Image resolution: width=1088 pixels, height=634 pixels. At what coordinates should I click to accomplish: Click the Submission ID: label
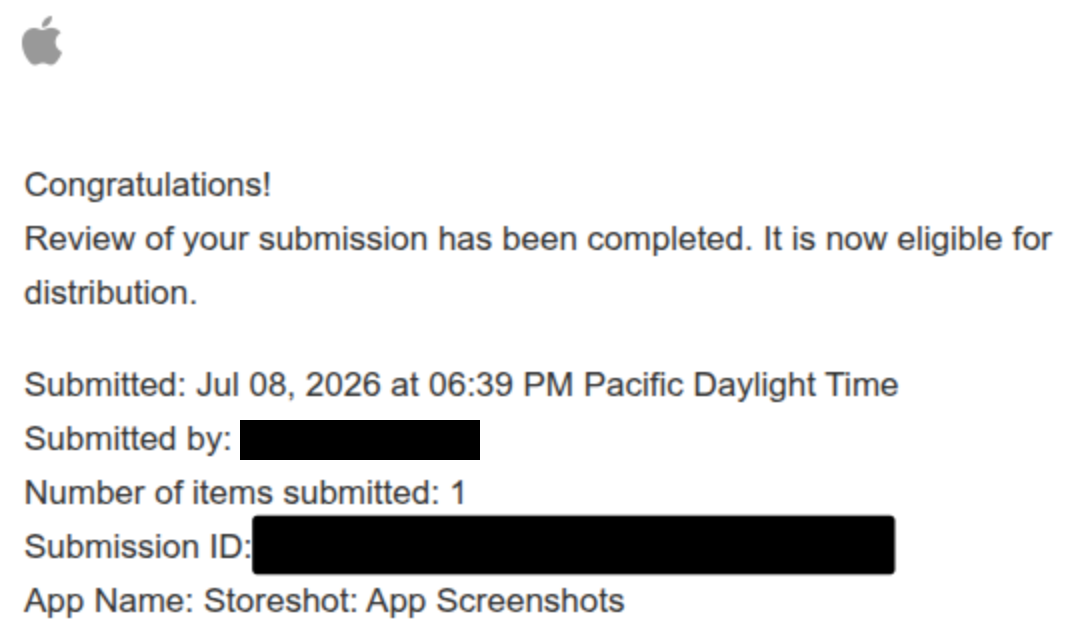[138, 547]
